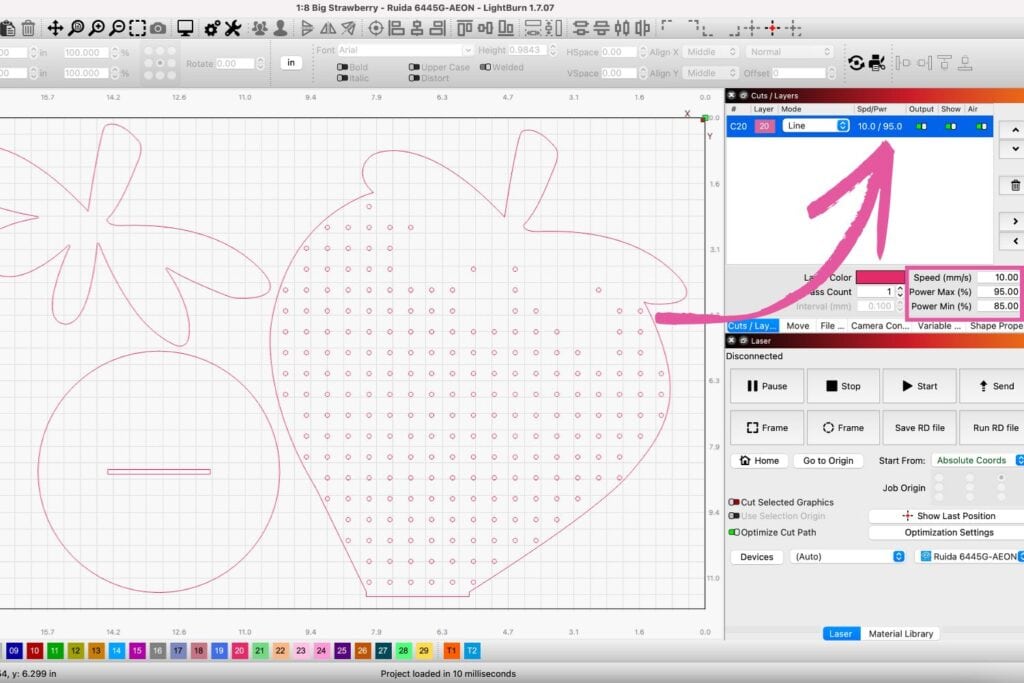Open the Font dropdown showing Arial
This screenshot has width=1024, height=683.
[x=405, y=50]
